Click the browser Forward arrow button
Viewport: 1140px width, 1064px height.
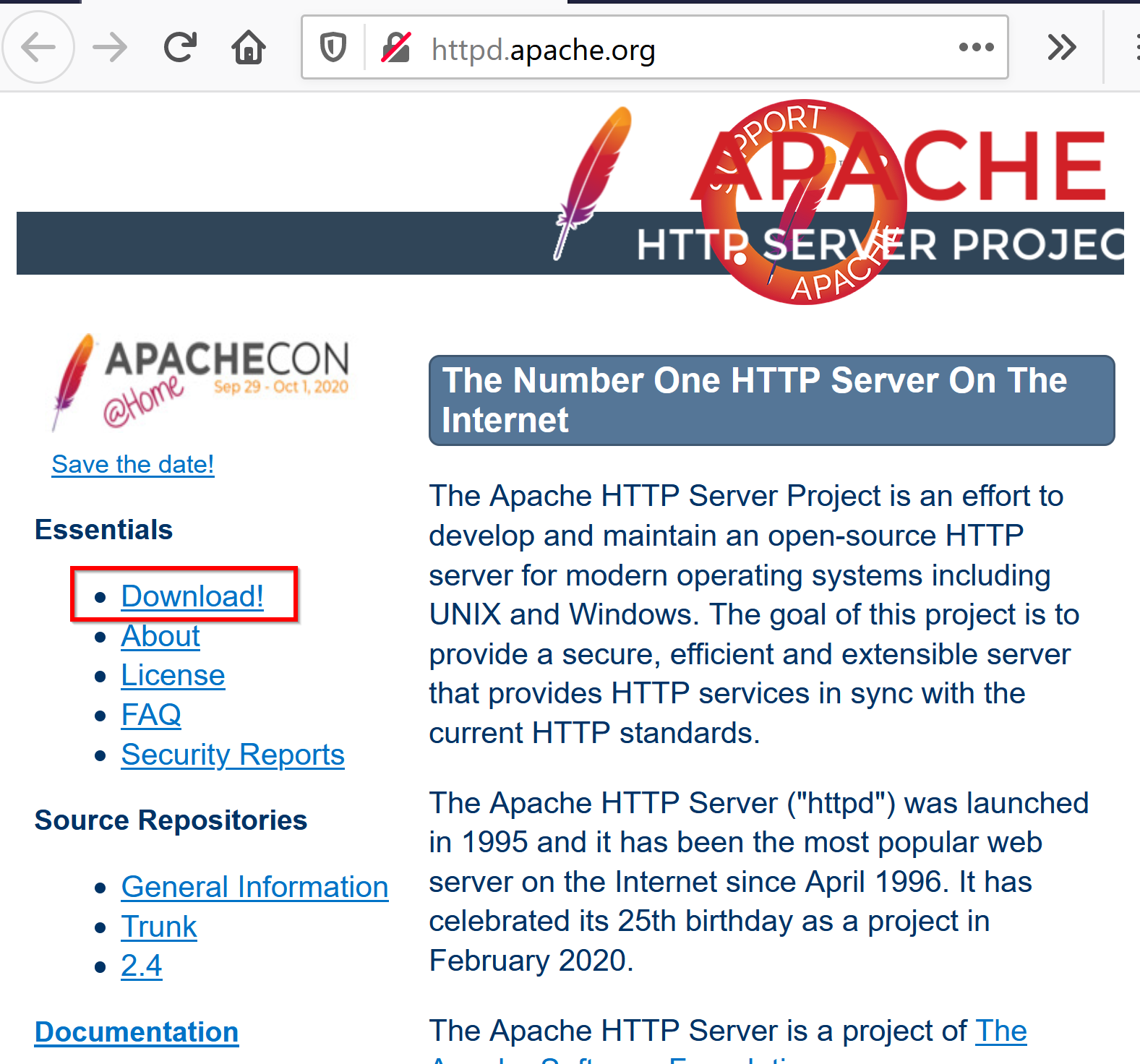pyautogui.click(x=110, y=48)
